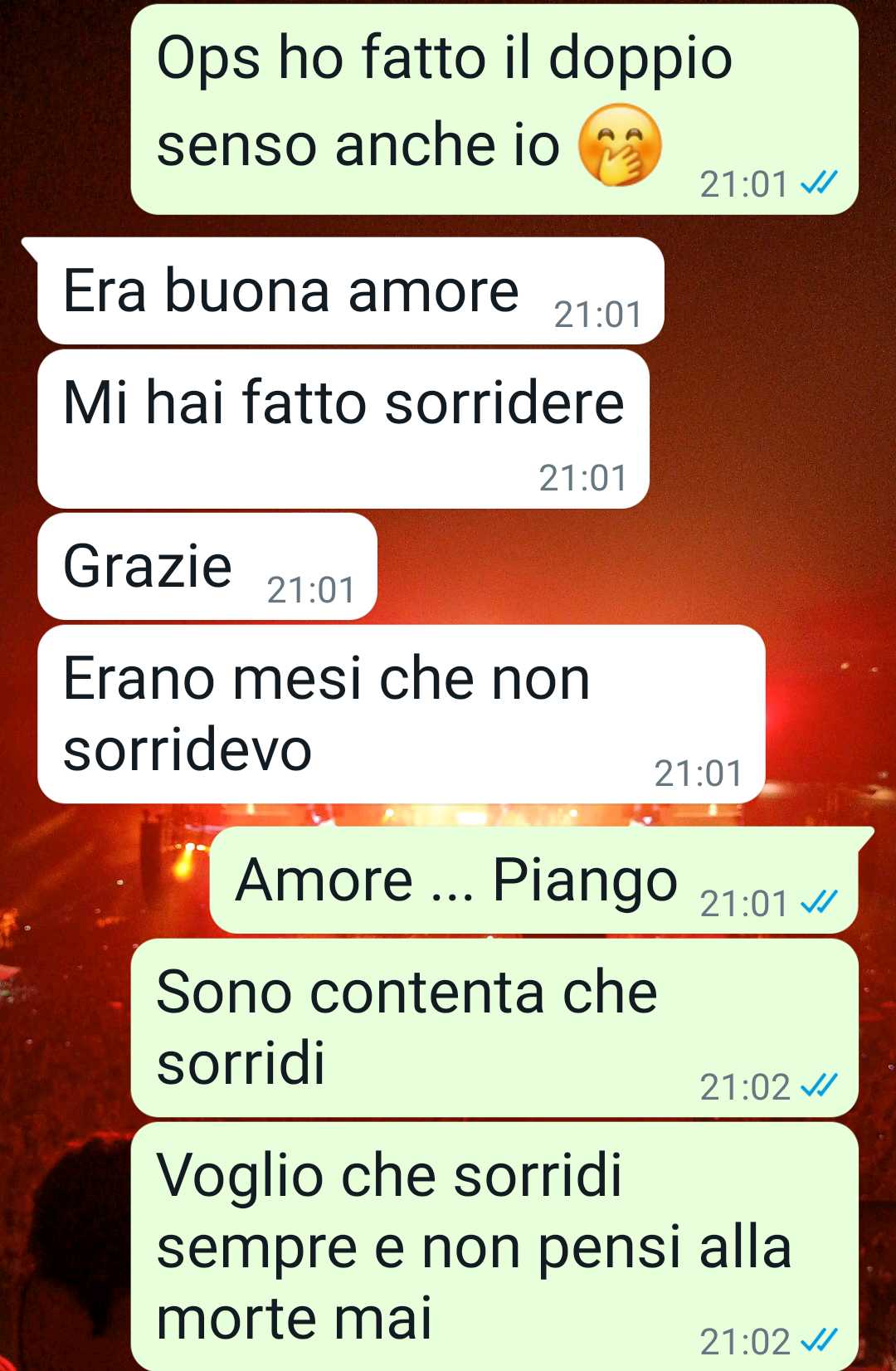Screen dimensions: 896x1371
Task: Select the 'Amore ... Piango' sent message
Action: pos(533,880)
